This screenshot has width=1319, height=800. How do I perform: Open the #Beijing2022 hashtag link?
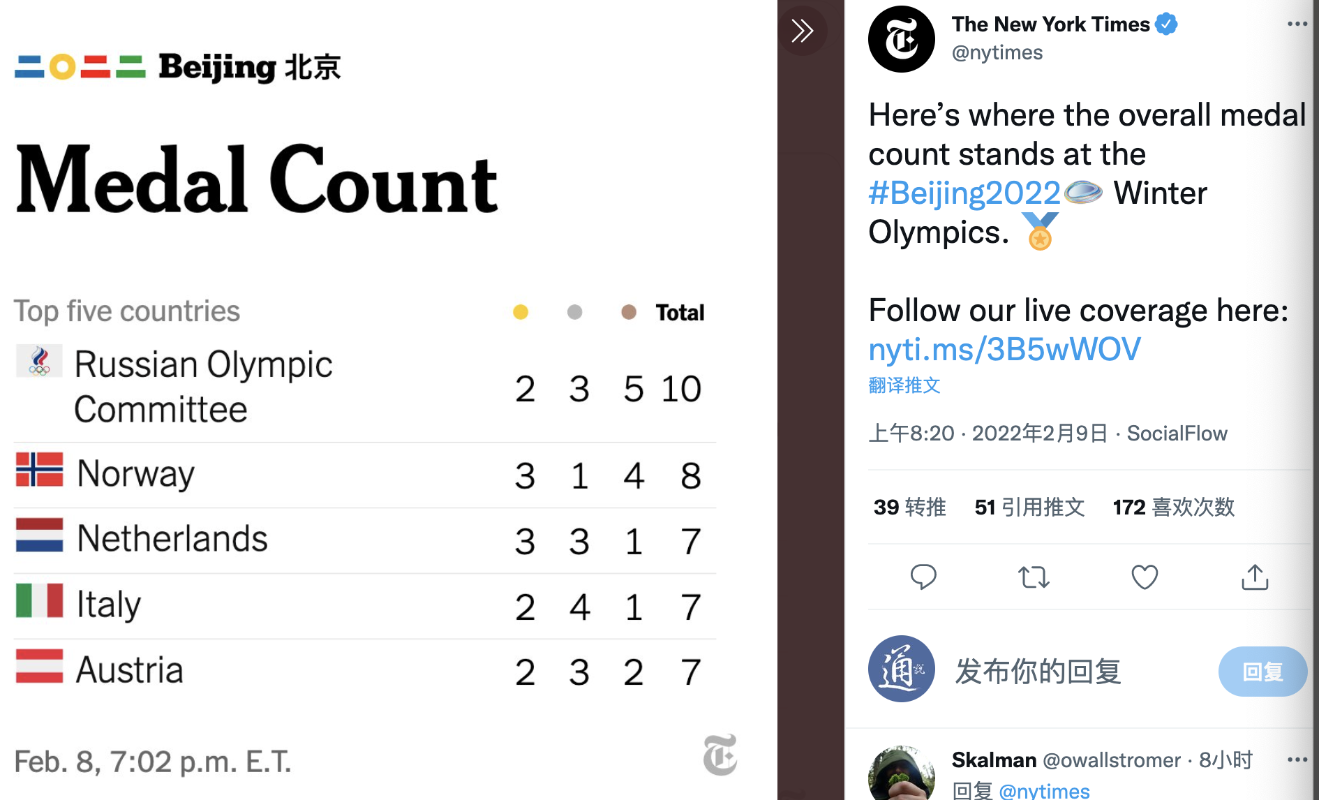click(x=964, y=192)
